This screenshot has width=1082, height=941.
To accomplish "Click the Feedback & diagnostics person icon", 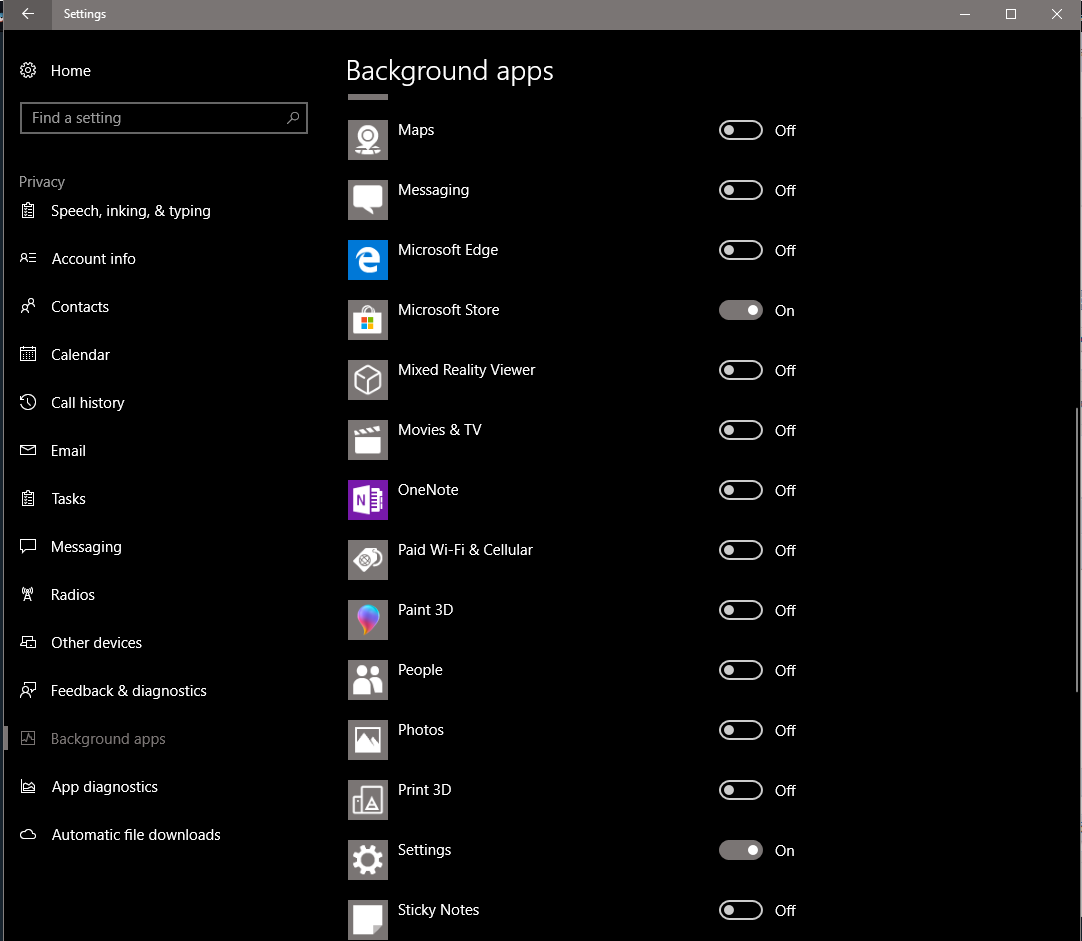I will point(28,691).
